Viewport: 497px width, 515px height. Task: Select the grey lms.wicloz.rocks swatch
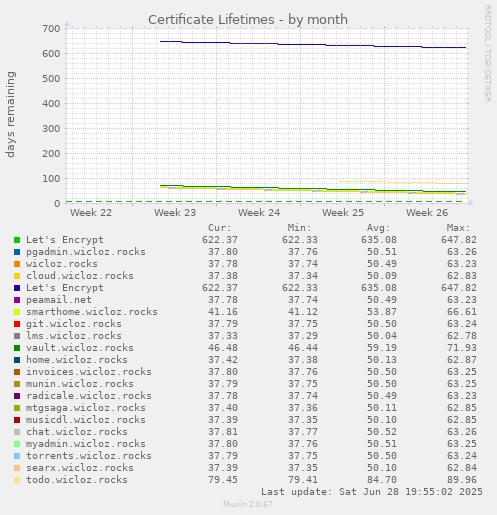tap(17, 336)
